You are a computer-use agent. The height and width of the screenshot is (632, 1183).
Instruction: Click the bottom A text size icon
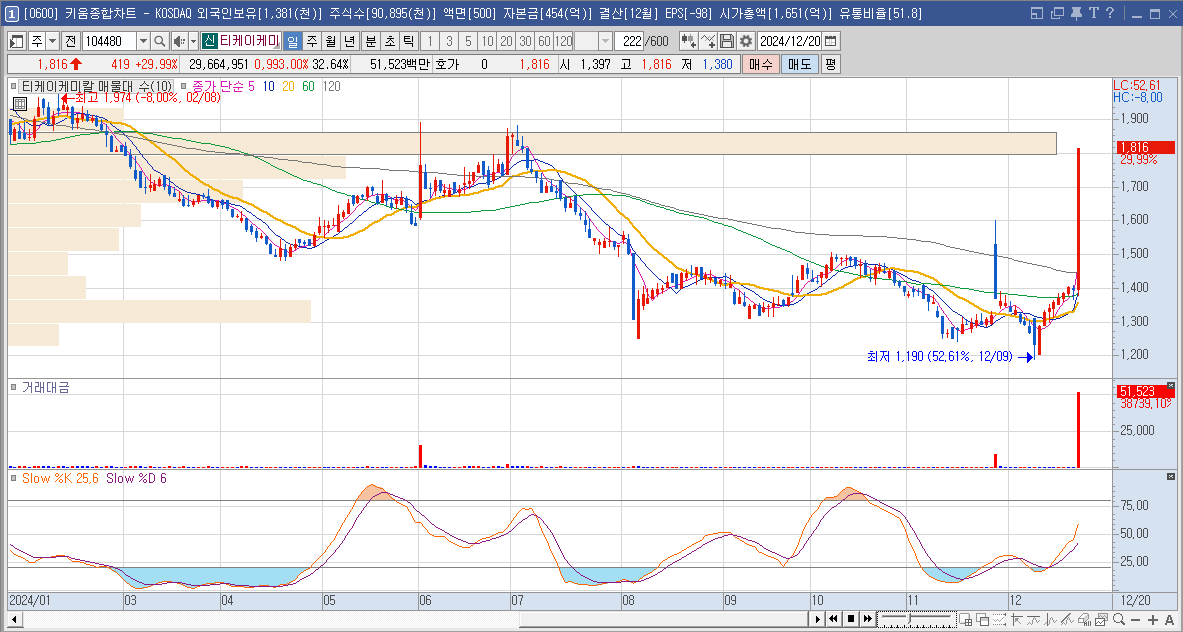click(1169, 619)
